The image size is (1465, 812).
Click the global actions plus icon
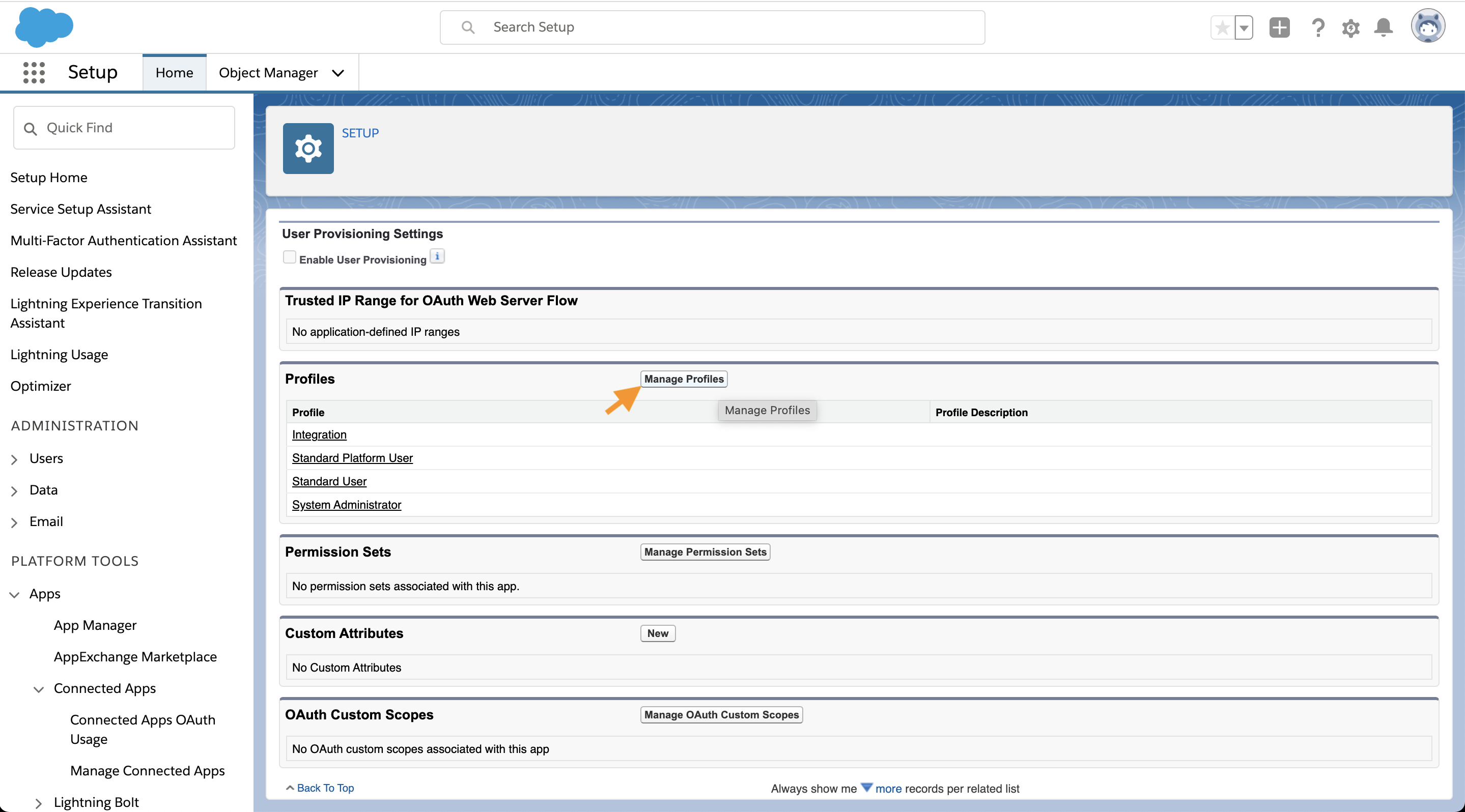1279,27
